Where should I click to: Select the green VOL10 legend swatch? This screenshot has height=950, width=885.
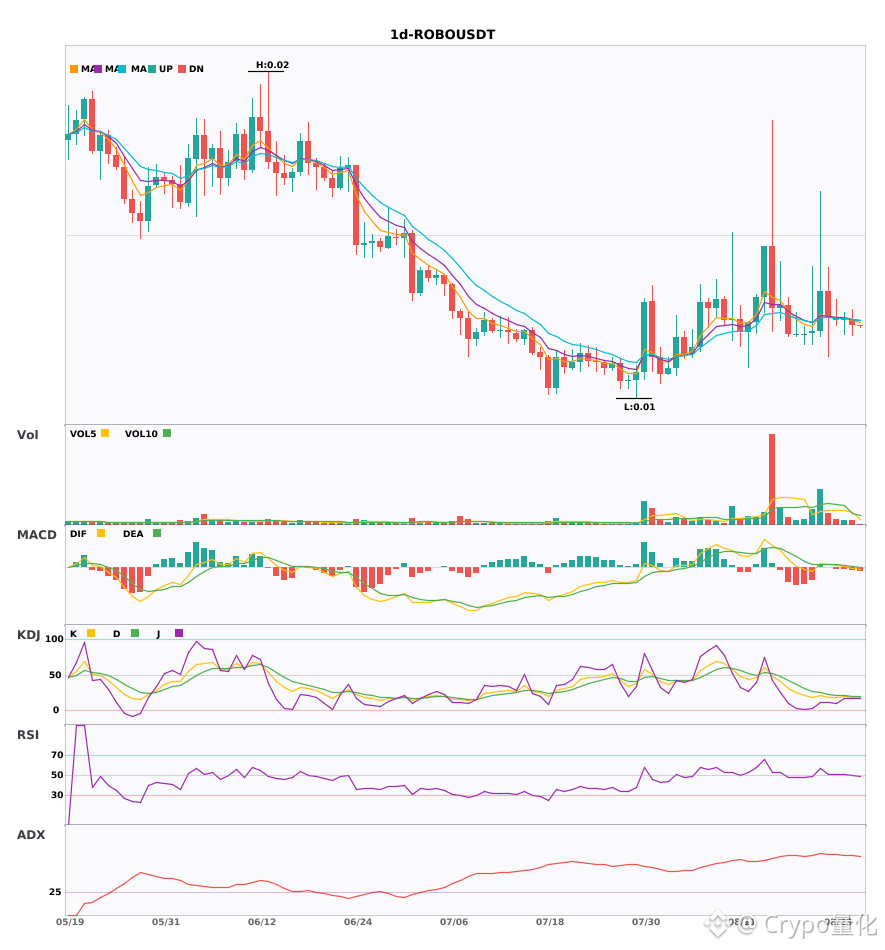(167, 433)
